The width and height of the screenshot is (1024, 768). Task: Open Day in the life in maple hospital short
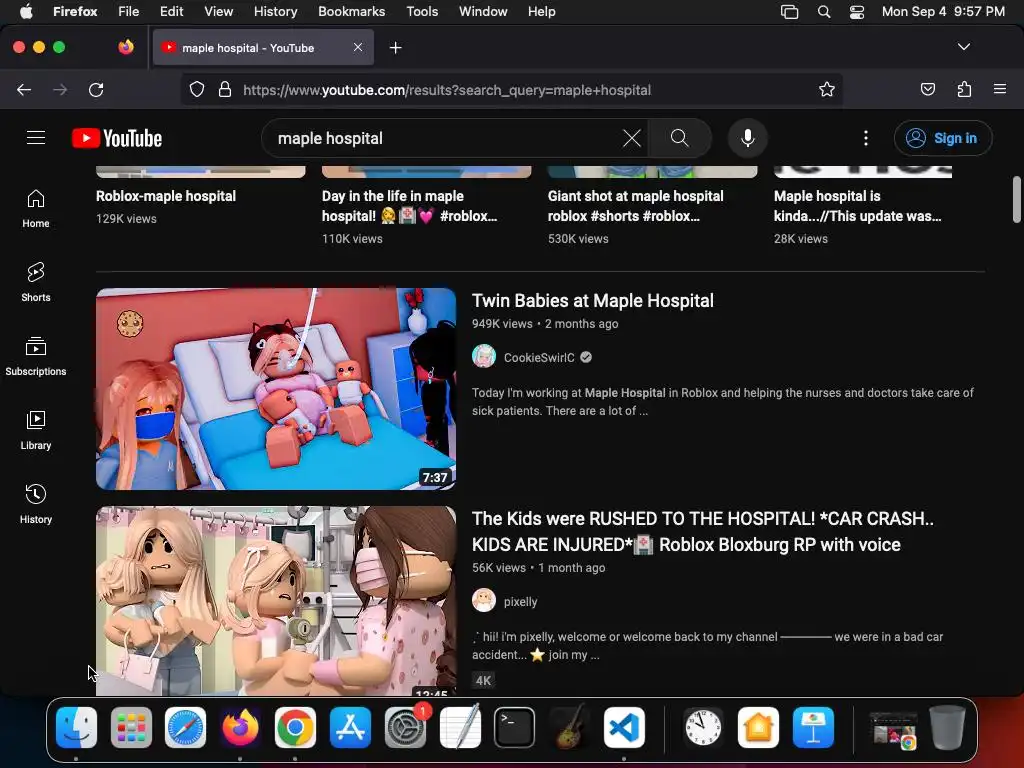pyautogui.click(x=409, y=206)
